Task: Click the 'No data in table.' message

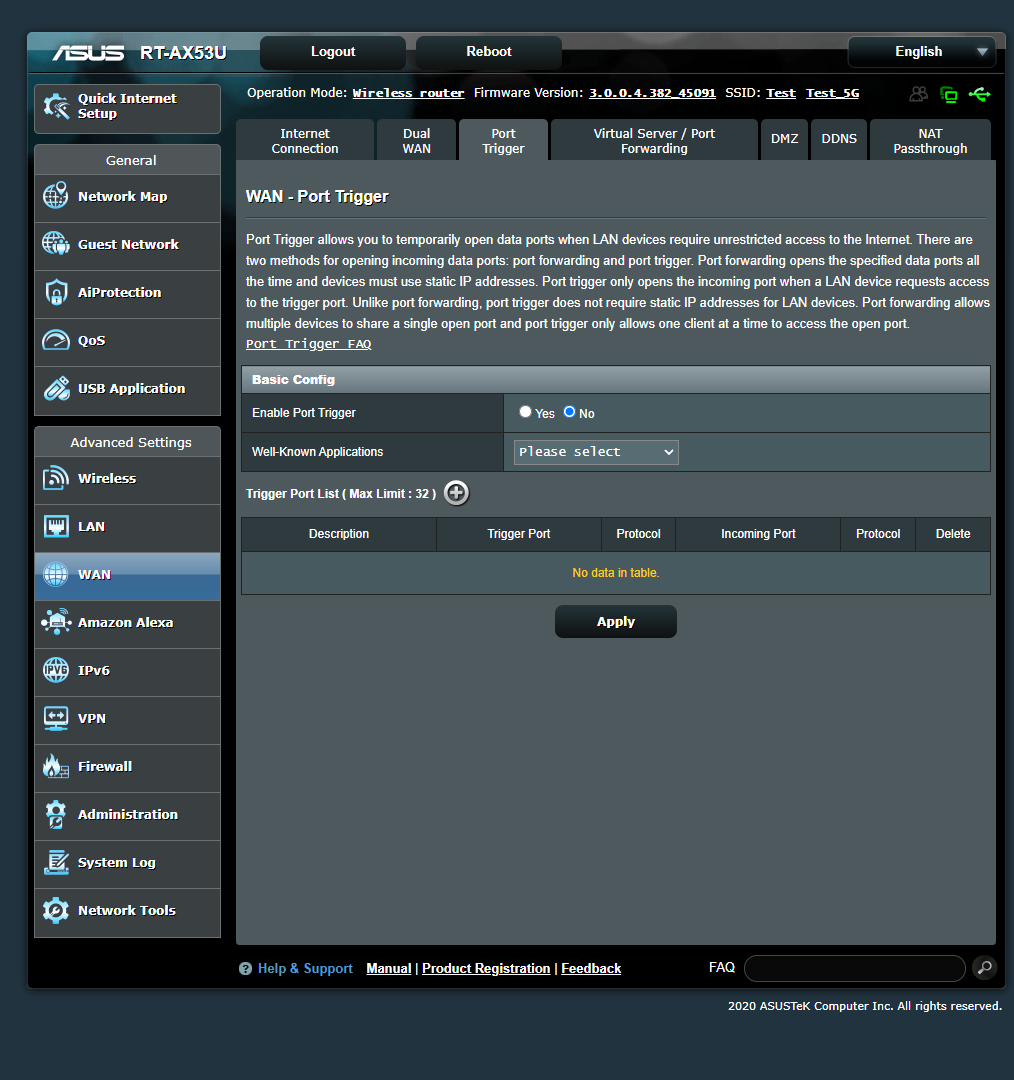Action: pos(615,572)
